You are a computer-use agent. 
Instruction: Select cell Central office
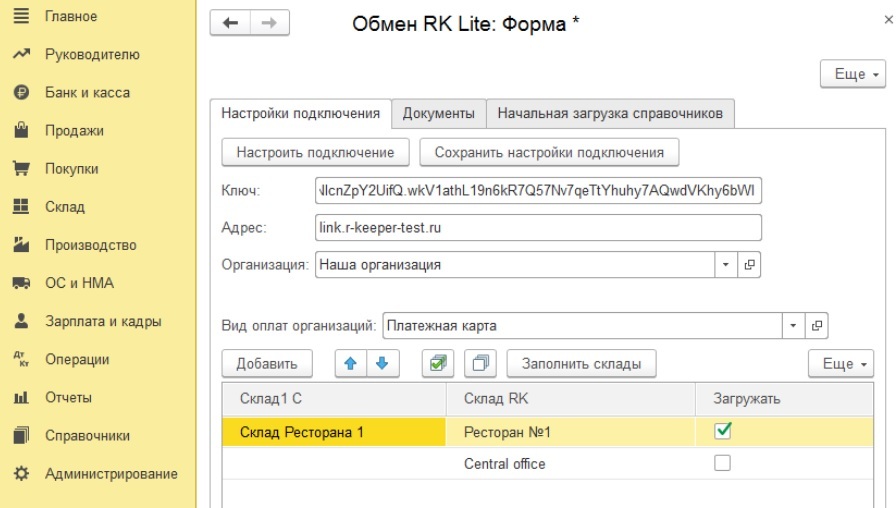coord(570,463)
